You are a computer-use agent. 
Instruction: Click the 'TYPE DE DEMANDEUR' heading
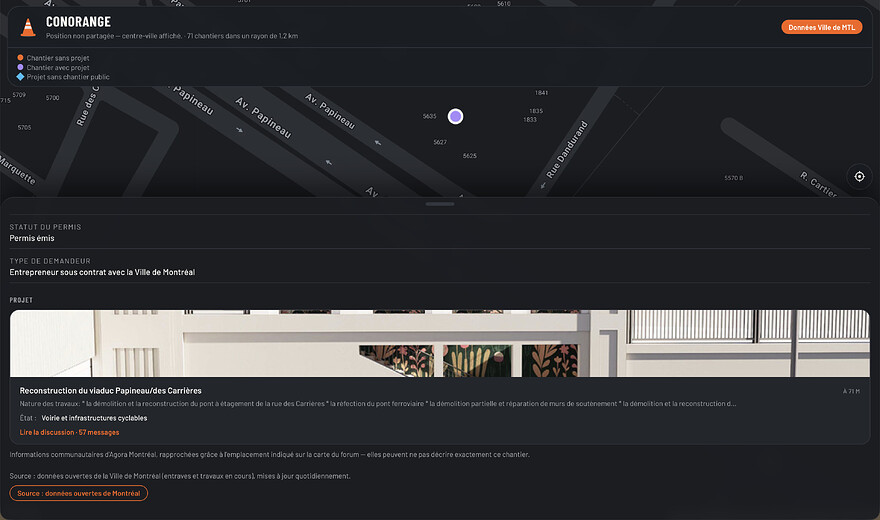tap(50, 261)
